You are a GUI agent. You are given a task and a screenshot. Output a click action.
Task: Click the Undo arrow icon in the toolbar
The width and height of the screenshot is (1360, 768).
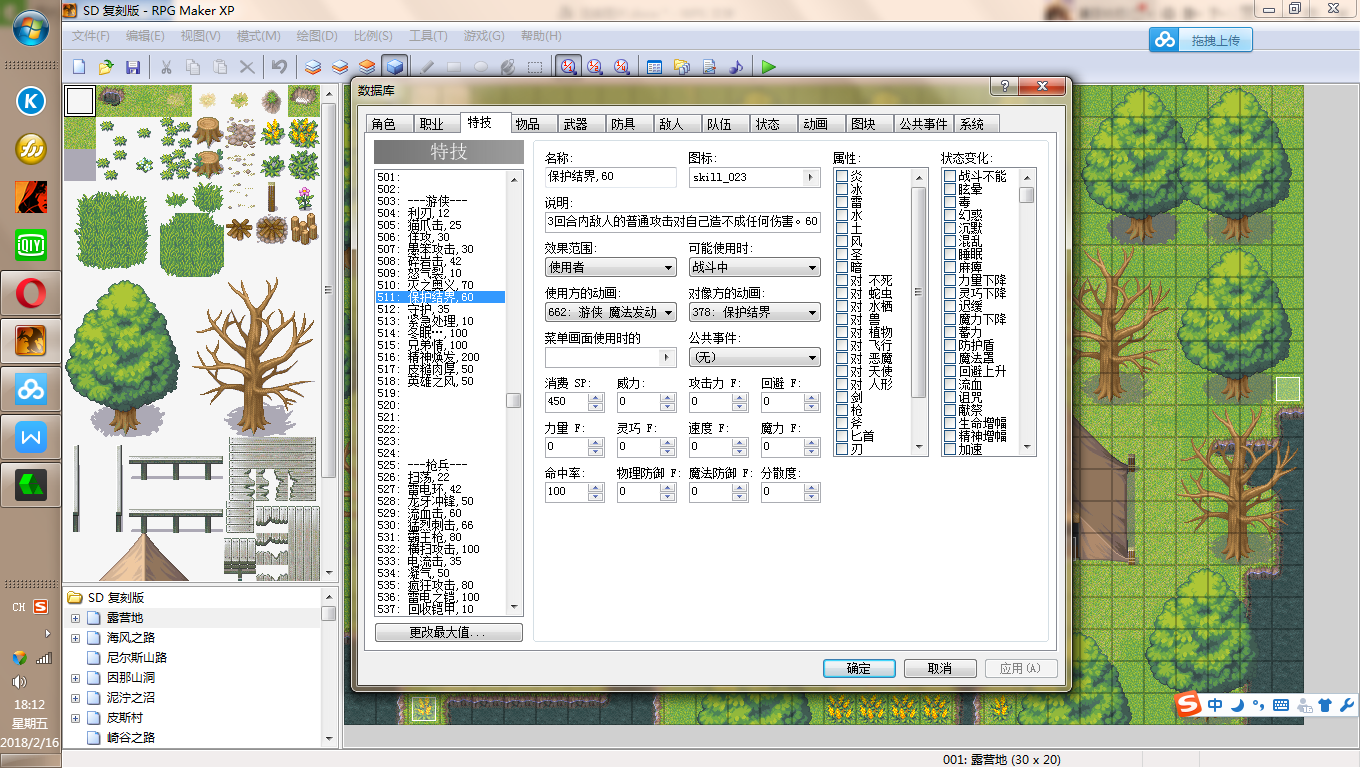[280, 67]
